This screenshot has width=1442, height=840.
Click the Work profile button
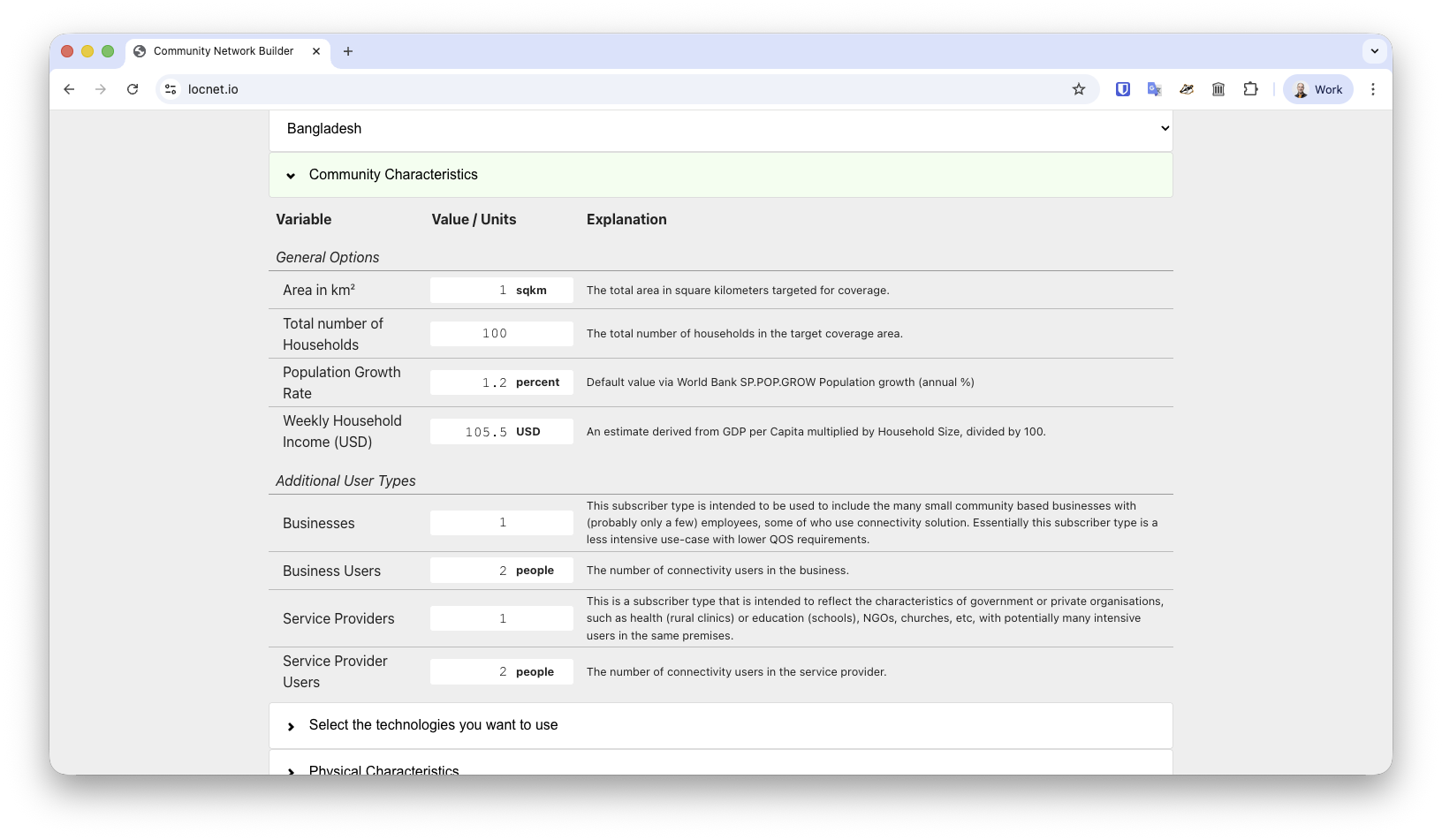click(1317, 89)
